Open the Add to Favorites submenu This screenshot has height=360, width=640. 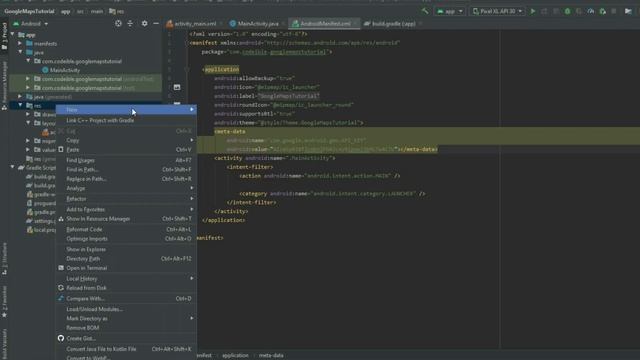click(126, 209)
